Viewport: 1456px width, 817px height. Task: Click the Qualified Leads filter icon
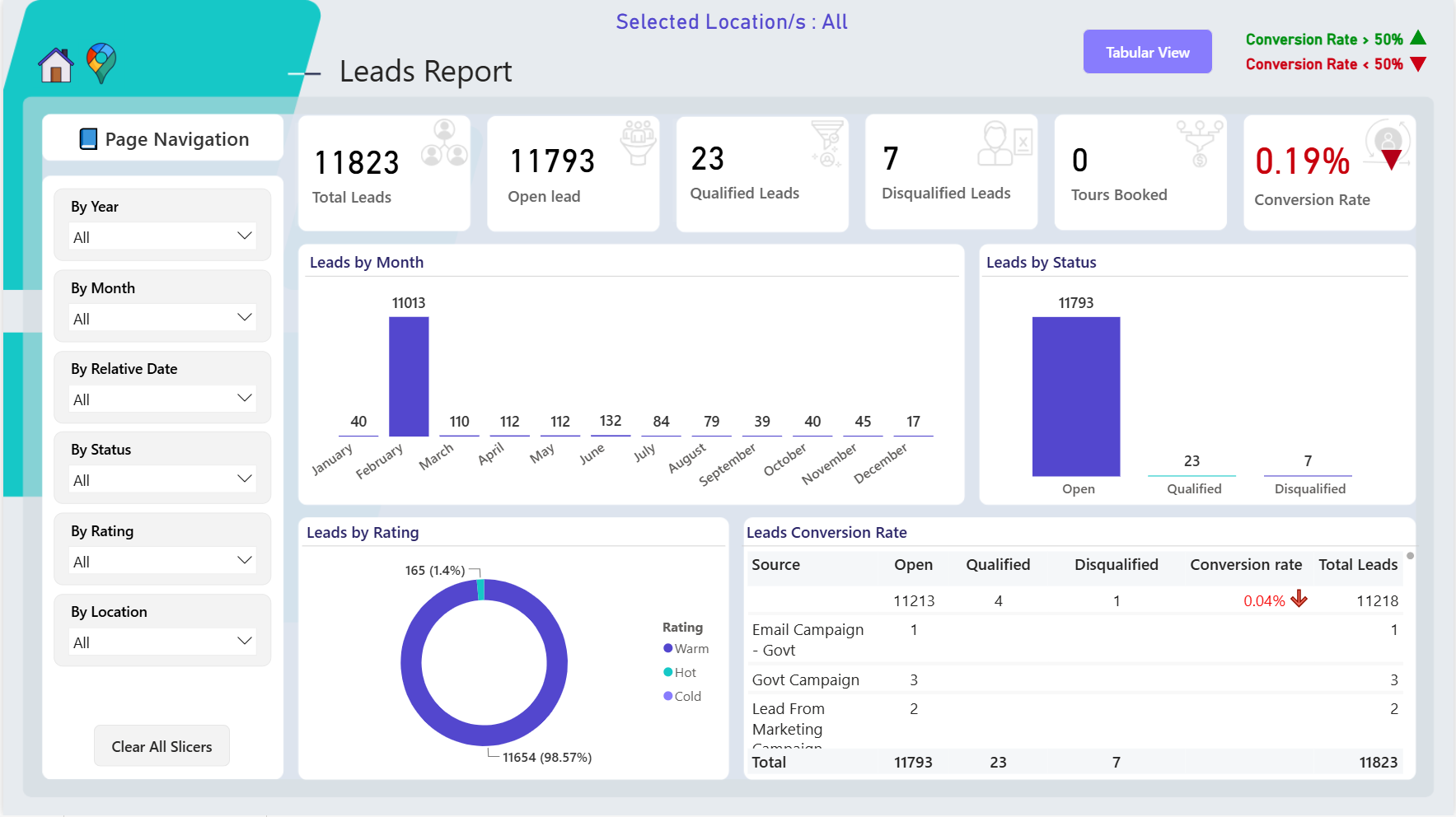(826, 143)
